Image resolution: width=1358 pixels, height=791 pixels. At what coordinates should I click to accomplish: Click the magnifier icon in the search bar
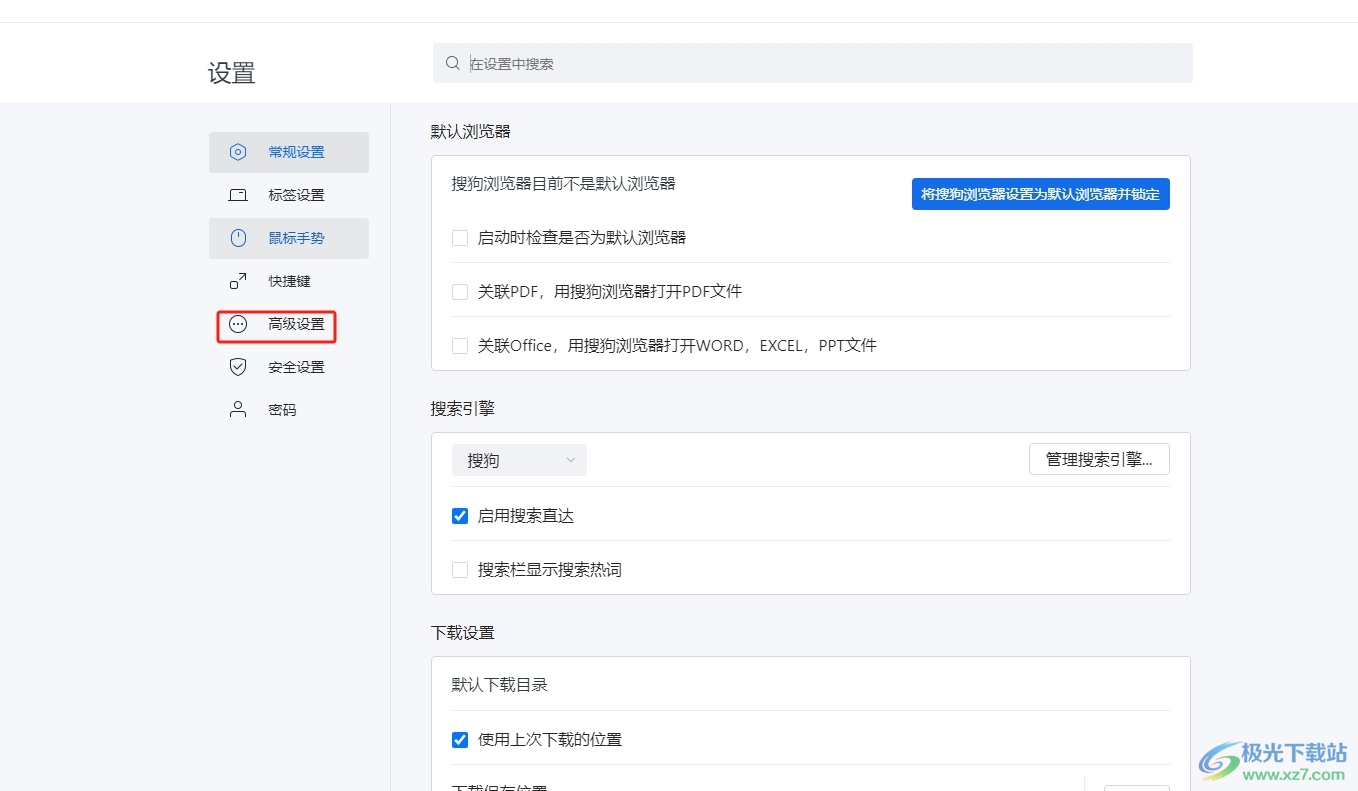(453, 63)
